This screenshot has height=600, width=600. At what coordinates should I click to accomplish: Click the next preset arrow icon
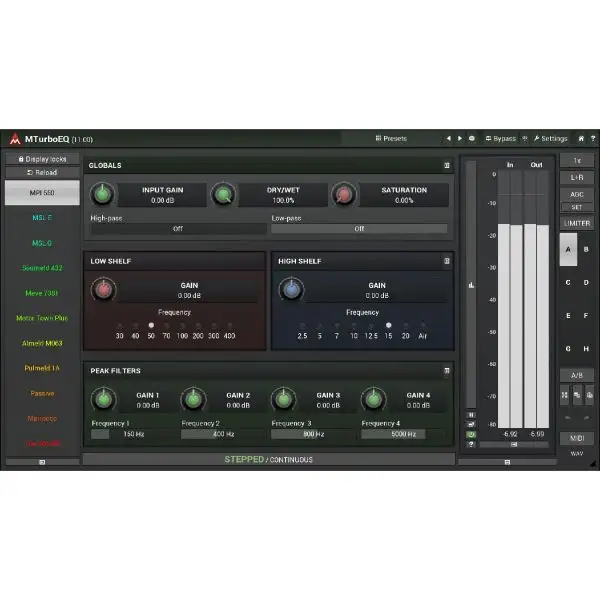459,139
